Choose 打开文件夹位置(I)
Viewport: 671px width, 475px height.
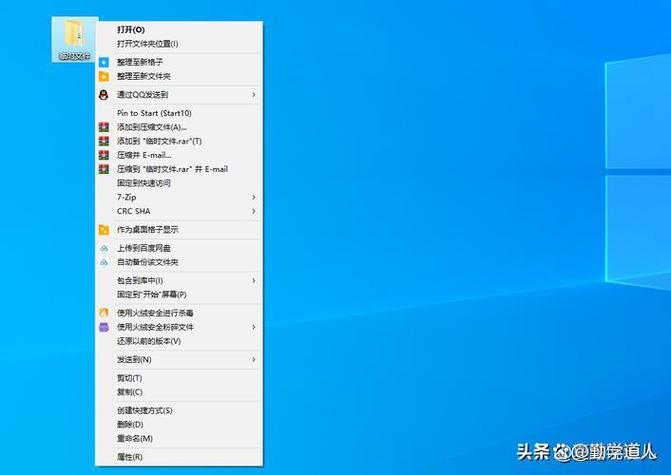[x=179, y=44]
